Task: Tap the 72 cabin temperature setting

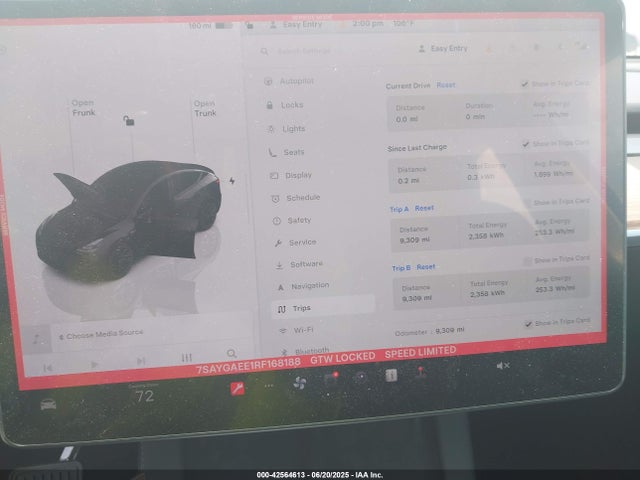Action: click(x=144, y=394)
